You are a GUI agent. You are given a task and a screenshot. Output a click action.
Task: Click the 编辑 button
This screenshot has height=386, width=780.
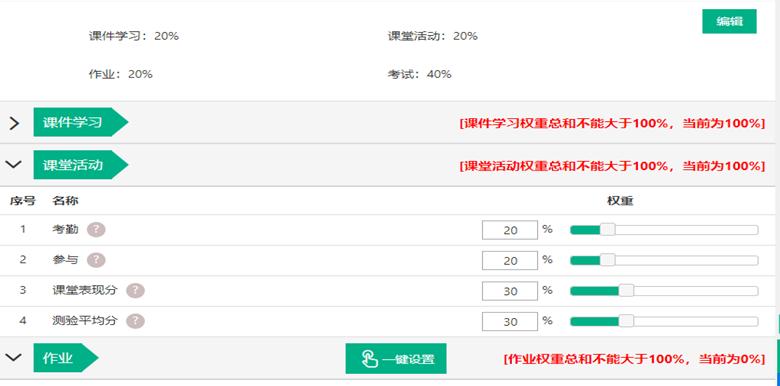(729, 21)
